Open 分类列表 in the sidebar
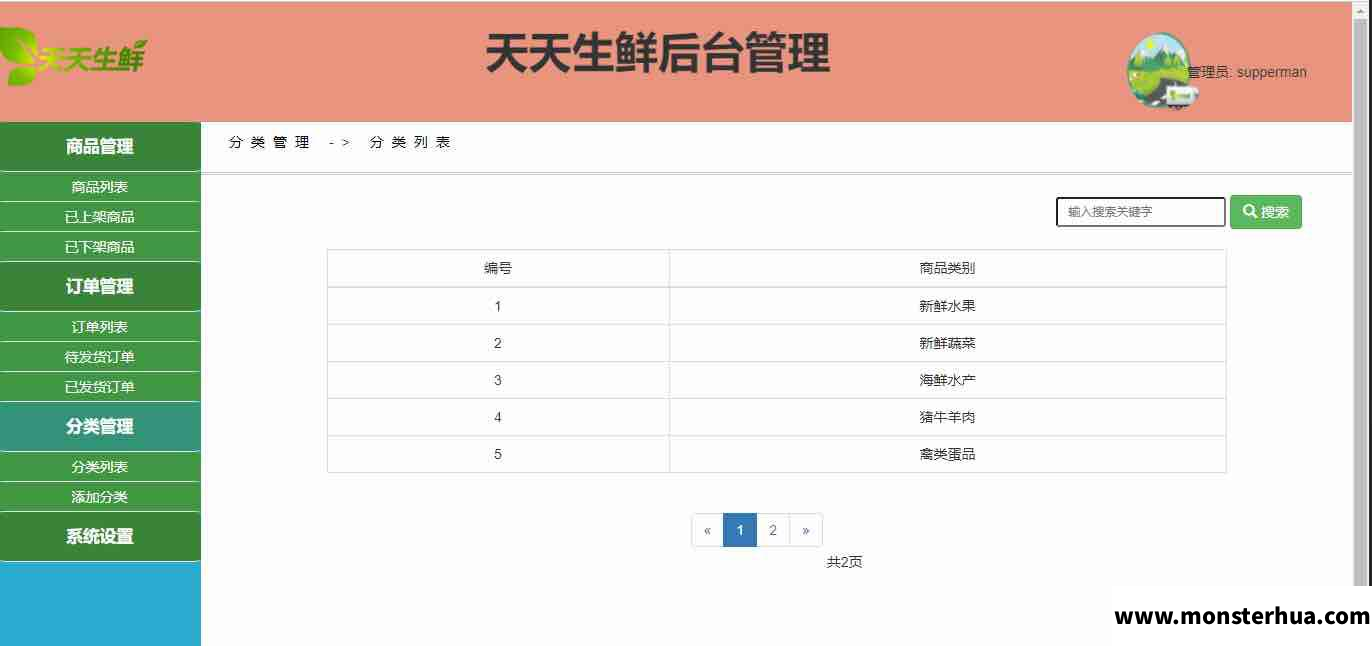The width and height of the screenshot is (1372, 646). [100, 467]
